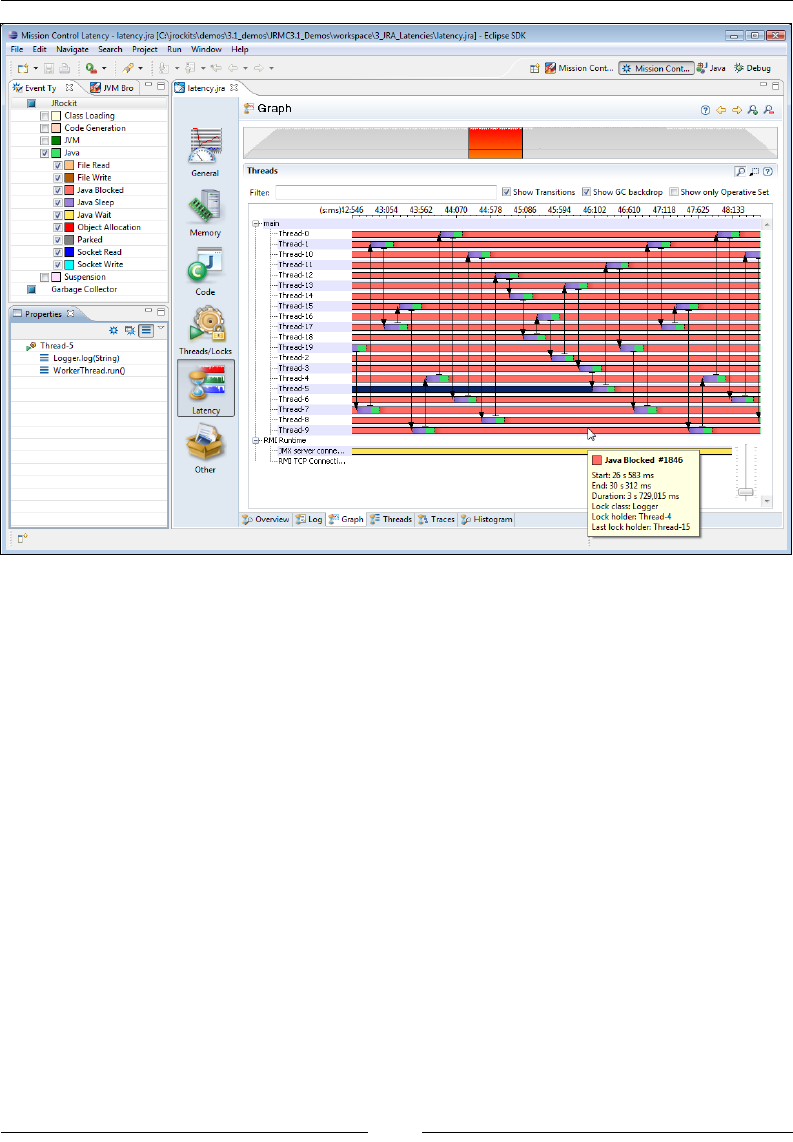Select the magnifier zoom tool in Threads section
The width and height of the screenshot is (793, 1142).
[x=740, y=171]
